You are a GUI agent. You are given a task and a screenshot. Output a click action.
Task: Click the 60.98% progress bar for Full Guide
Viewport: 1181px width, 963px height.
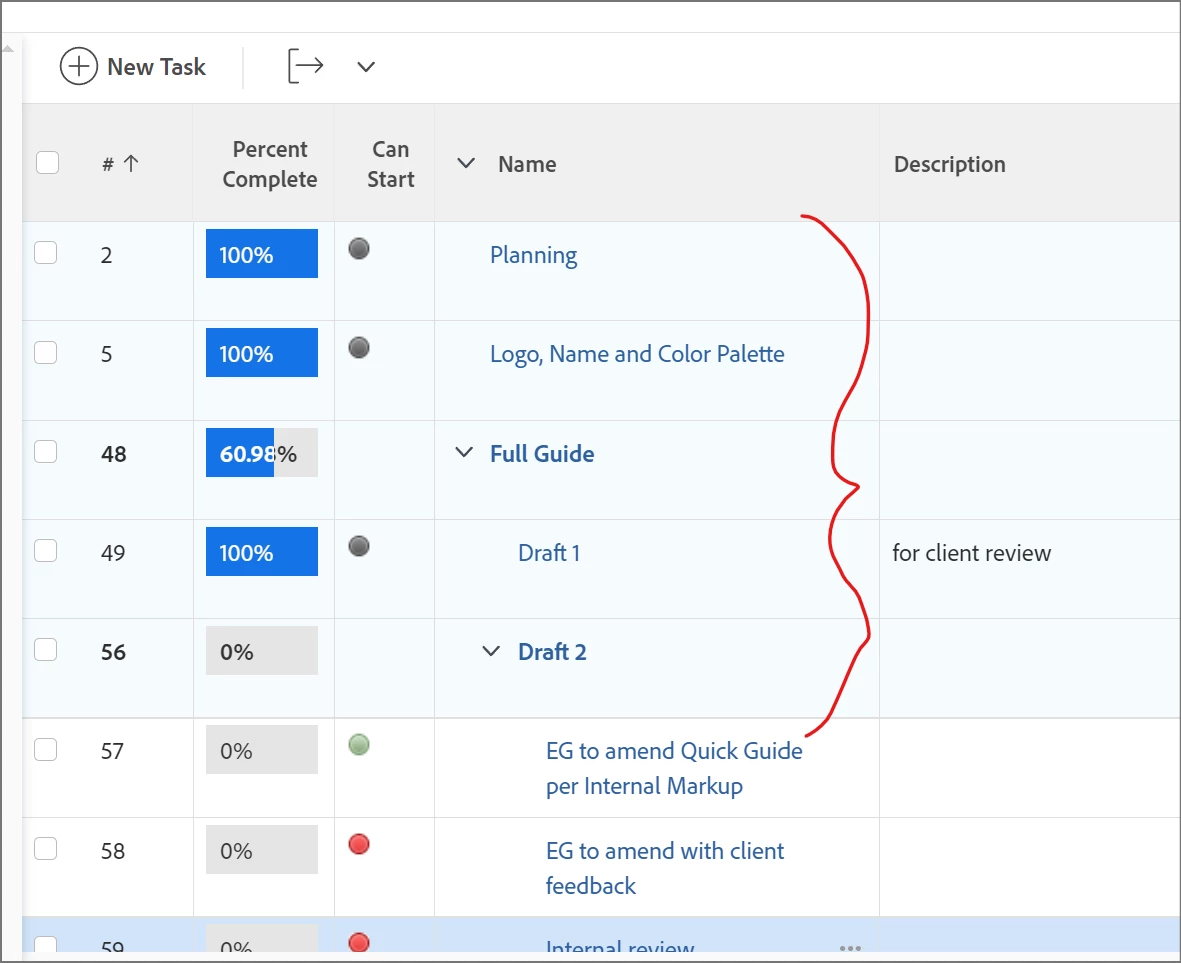[261, 453]
